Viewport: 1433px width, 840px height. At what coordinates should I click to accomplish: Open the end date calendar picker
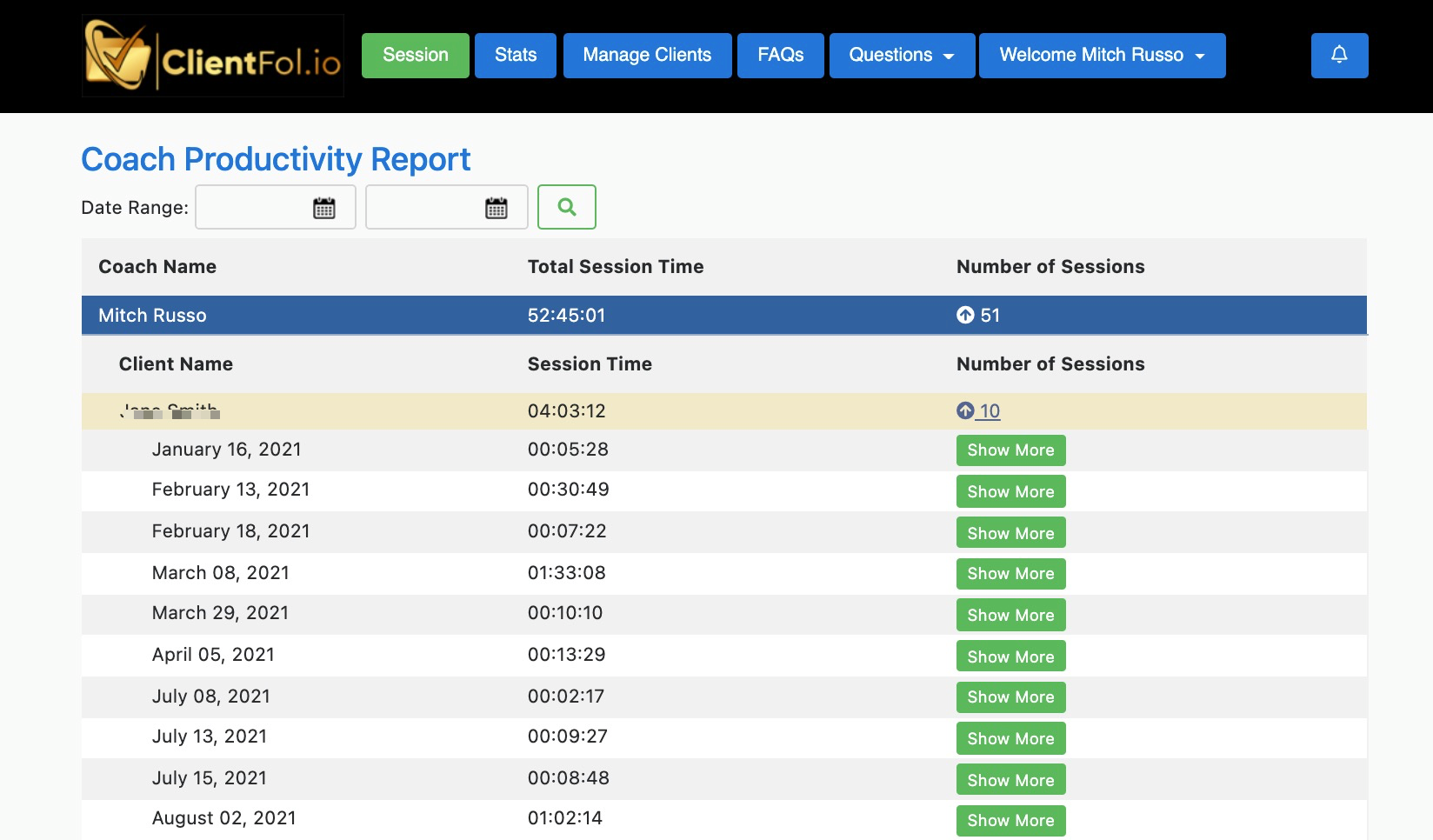(x=497, y=208)
